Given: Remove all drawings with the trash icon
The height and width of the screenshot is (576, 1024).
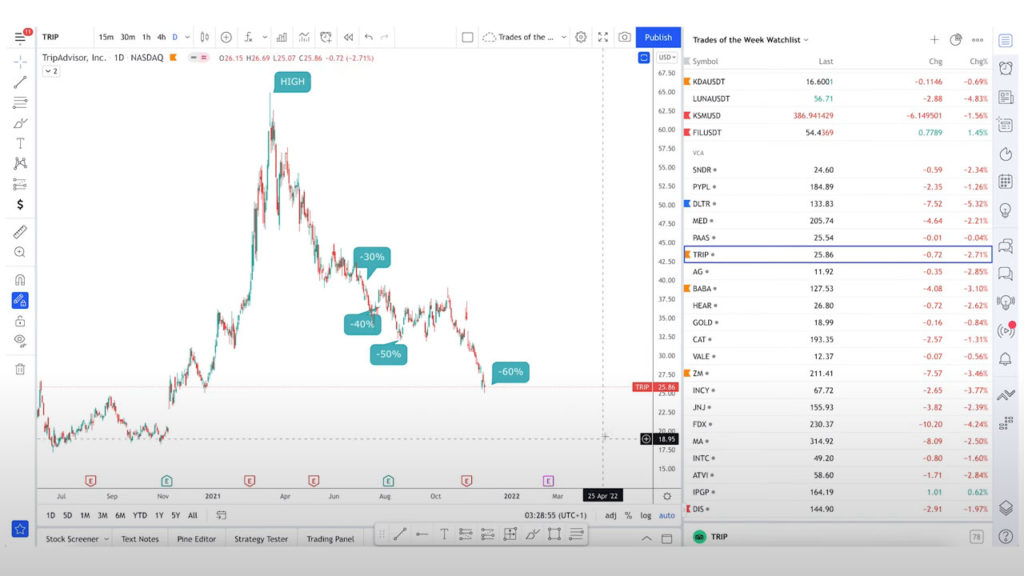Looking at the screenshot, I should click(x=20, y=369).
